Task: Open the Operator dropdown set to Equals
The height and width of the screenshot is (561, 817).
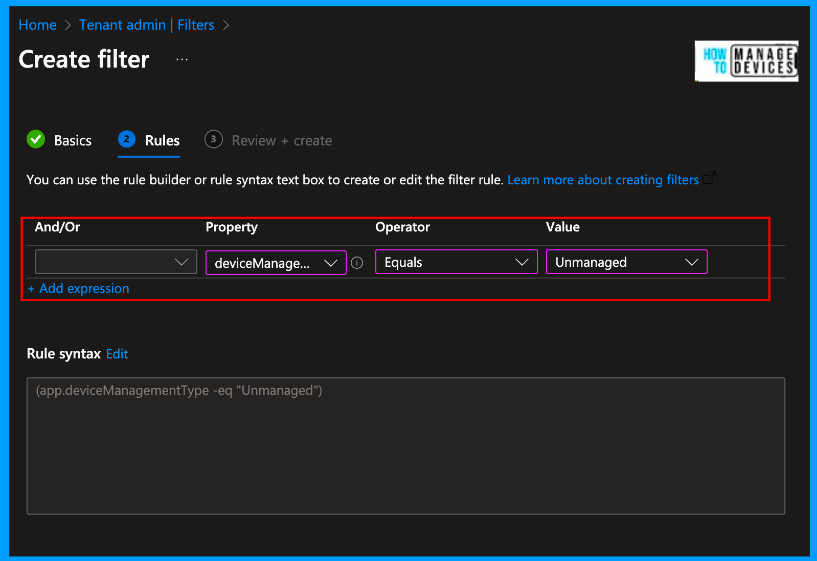Action: pos(456,262)
